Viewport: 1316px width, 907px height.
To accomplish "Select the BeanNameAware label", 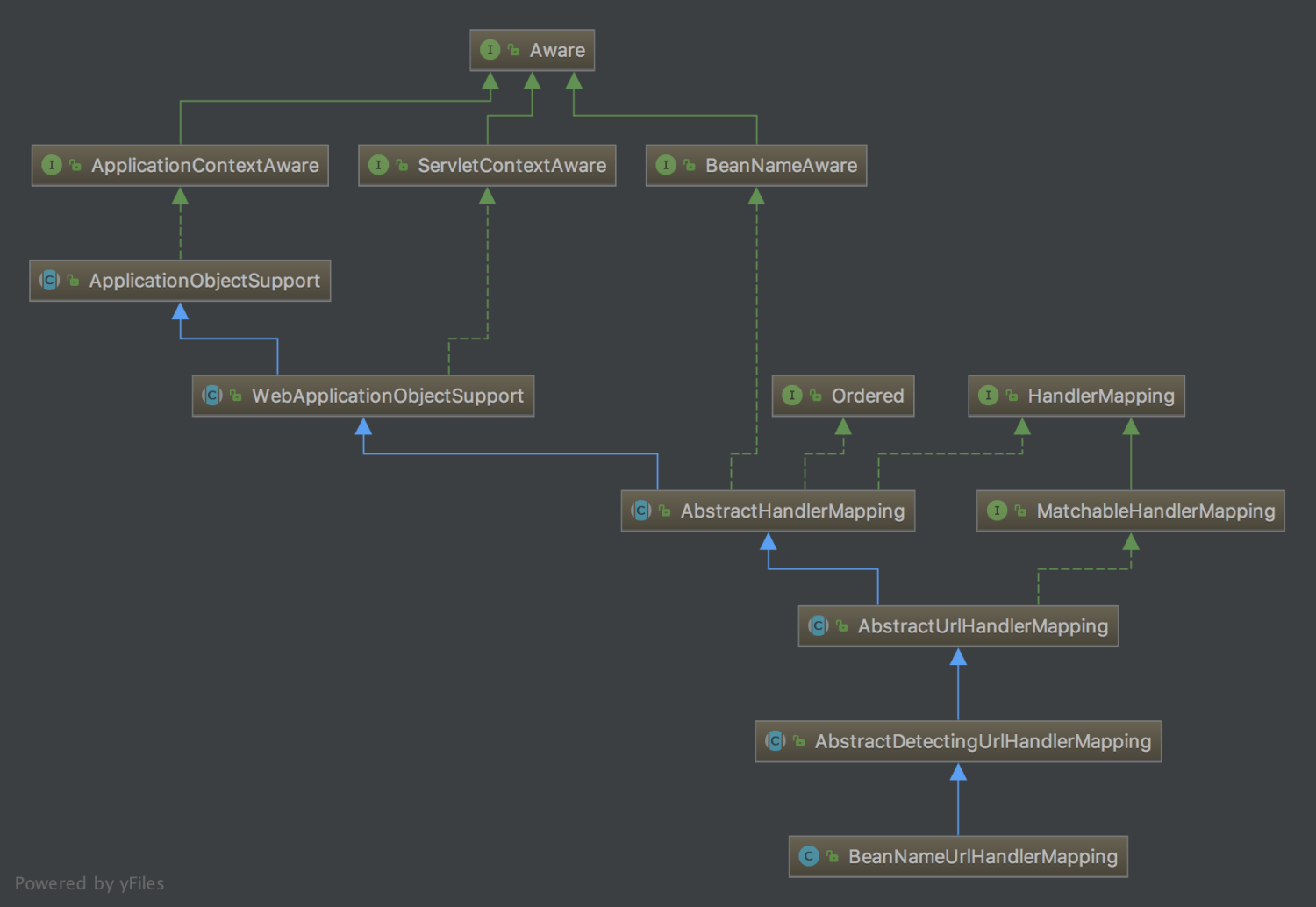I will point(782,165).
